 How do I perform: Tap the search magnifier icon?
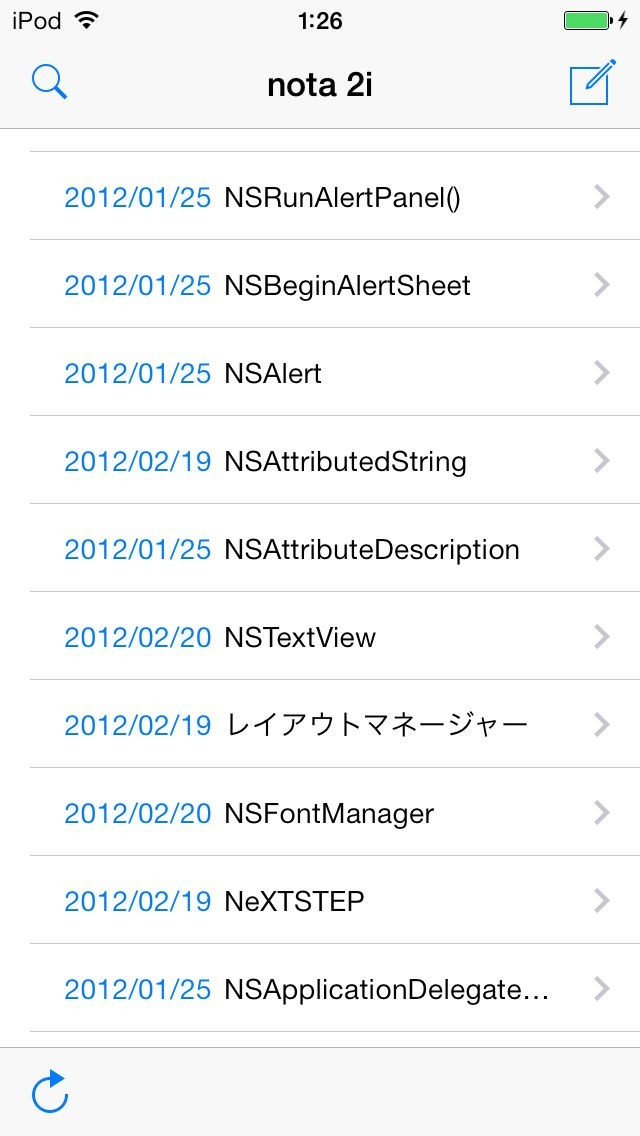[49, 83]
